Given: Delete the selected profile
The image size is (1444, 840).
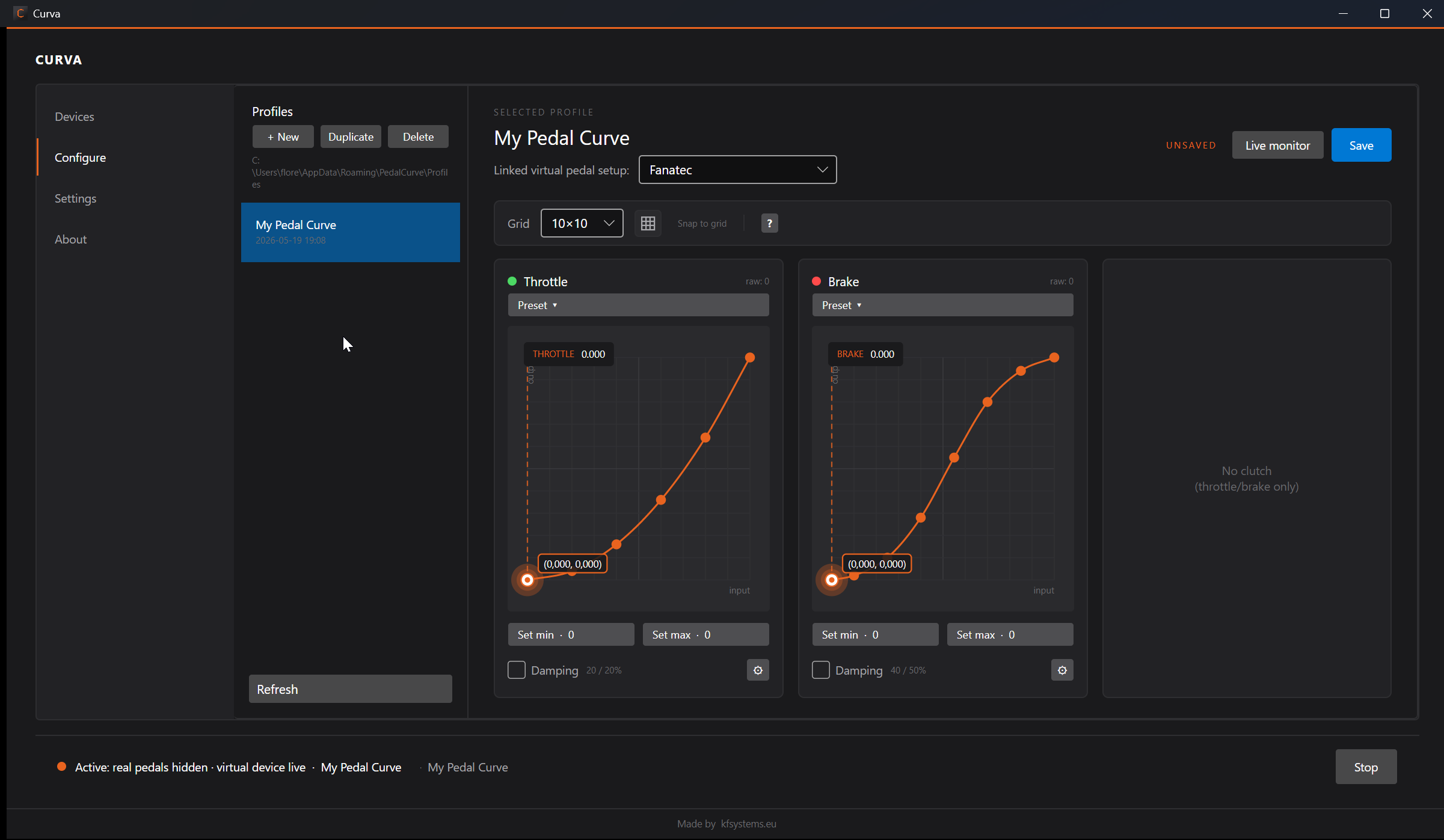Looking at the screenshot, I should pos(418,136).
